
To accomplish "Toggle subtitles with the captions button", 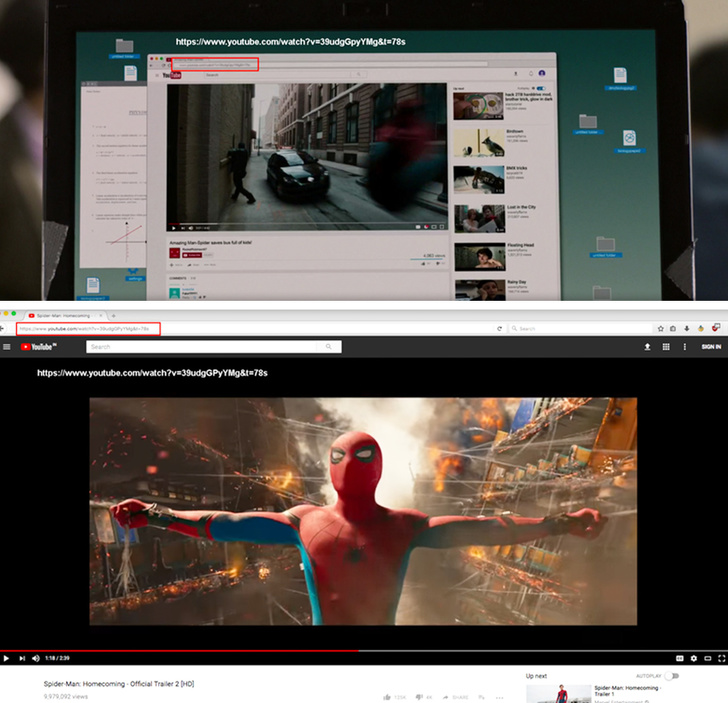I will (x=680, y=658).
